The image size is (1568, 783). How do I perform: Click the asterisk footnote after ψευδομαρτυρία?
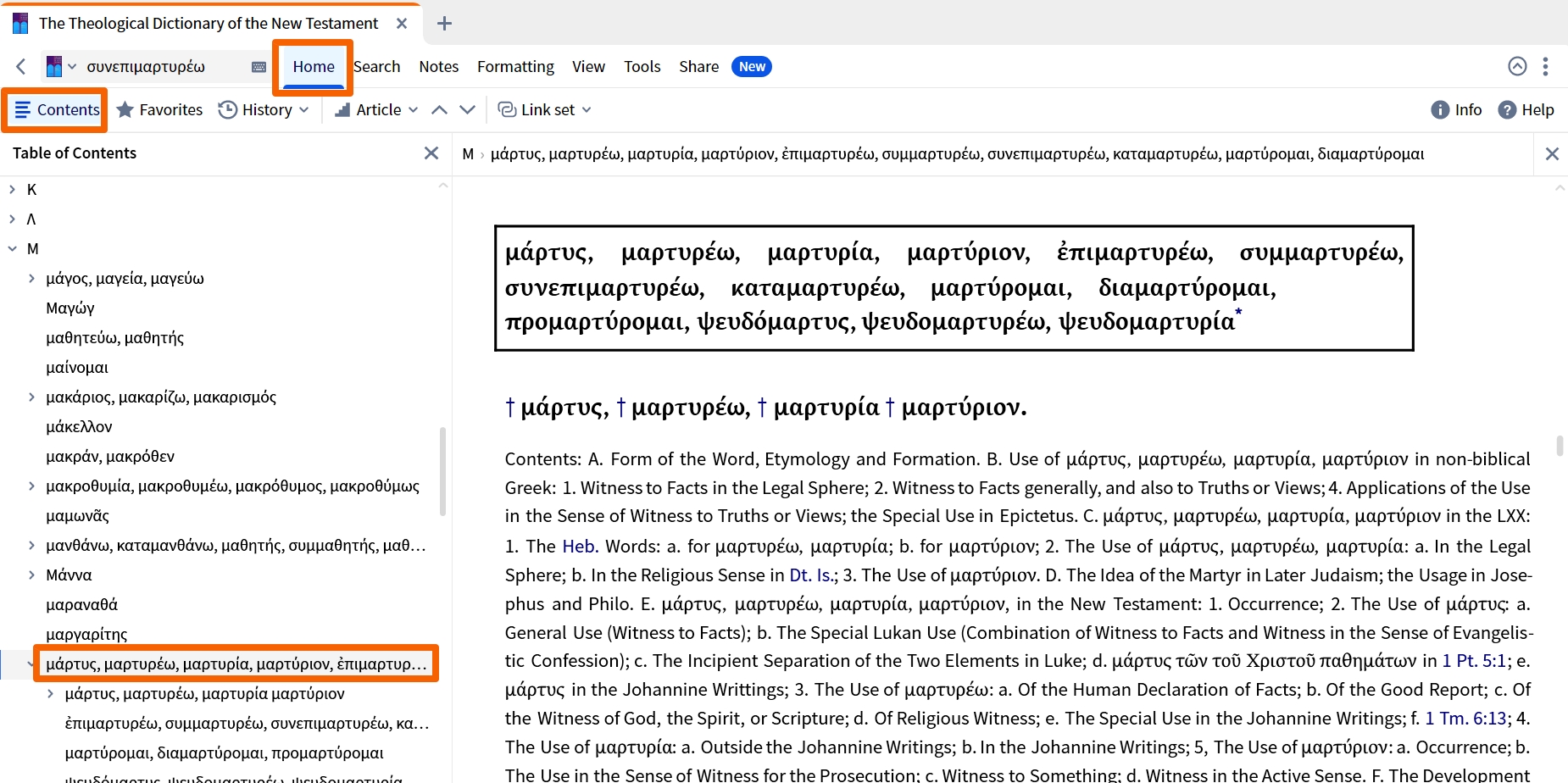(x=1238, y=313)
